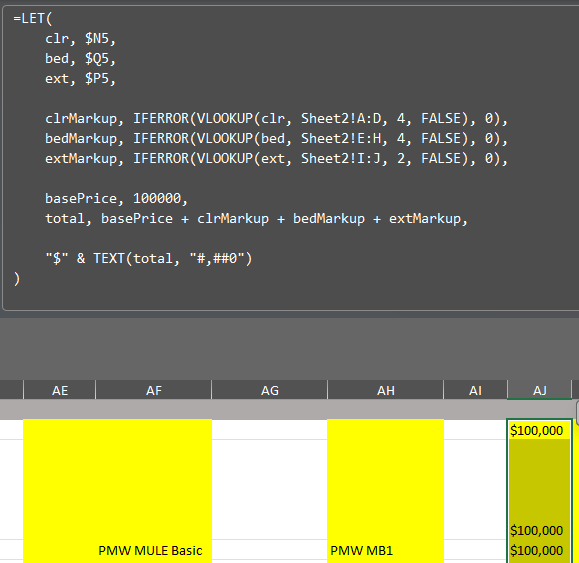
Task: Select column AI header
Action: 476,390
